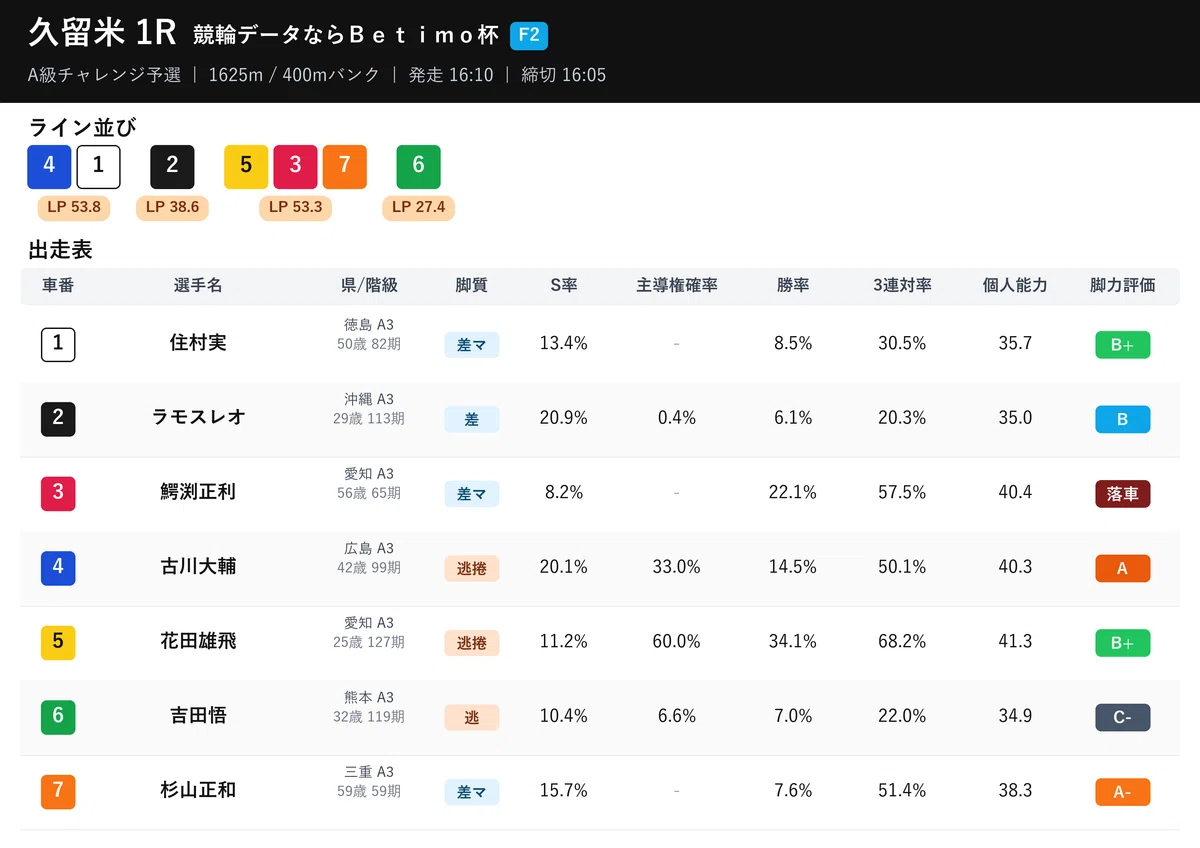Sort by the 3連対率 column header
Image resolution: width=1200 pixels, height=848 pixels.
pyautogui.click(x=902, y=285)
